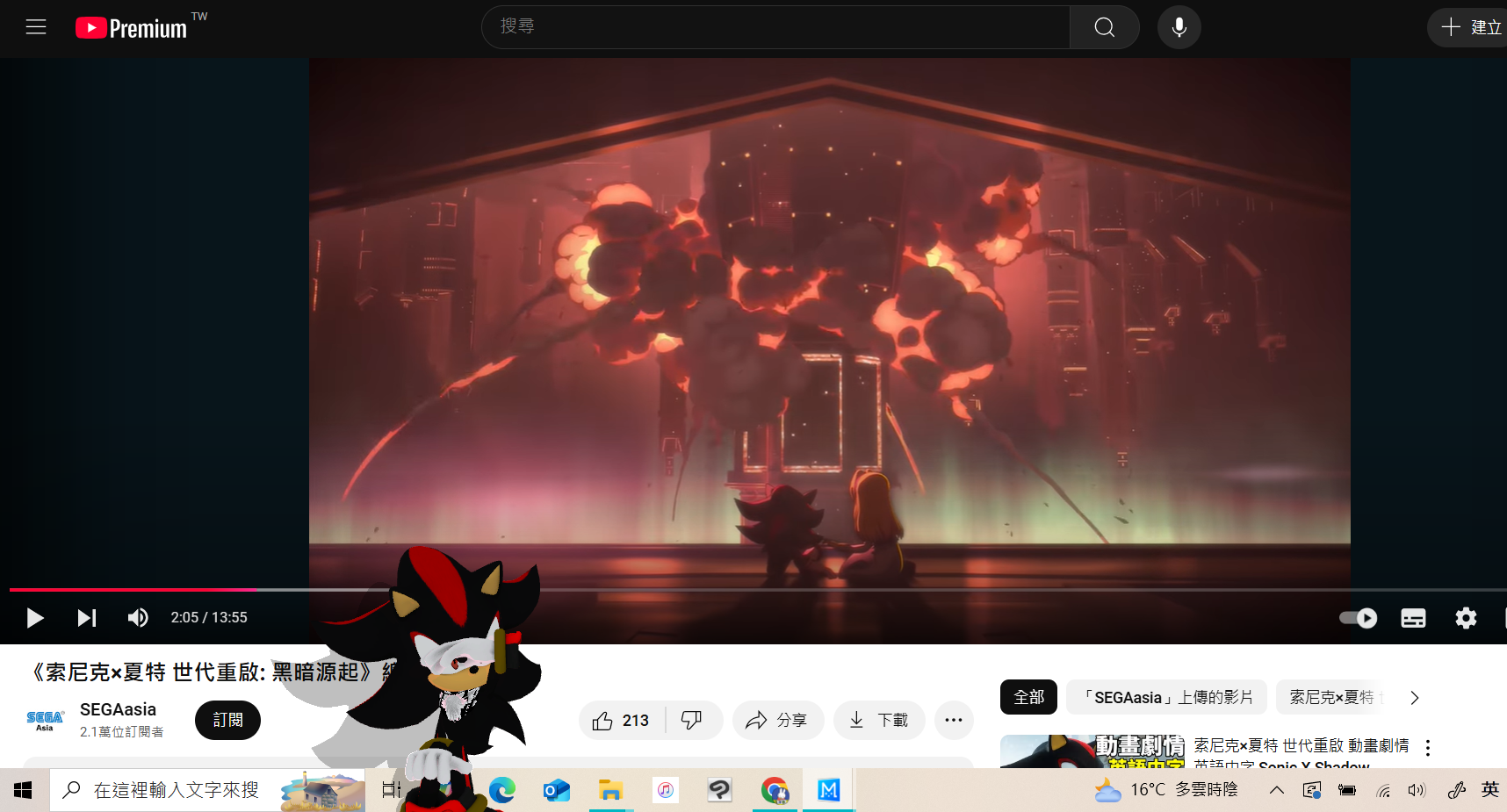Toggle subtitles/closed captions

(1413, 618)
